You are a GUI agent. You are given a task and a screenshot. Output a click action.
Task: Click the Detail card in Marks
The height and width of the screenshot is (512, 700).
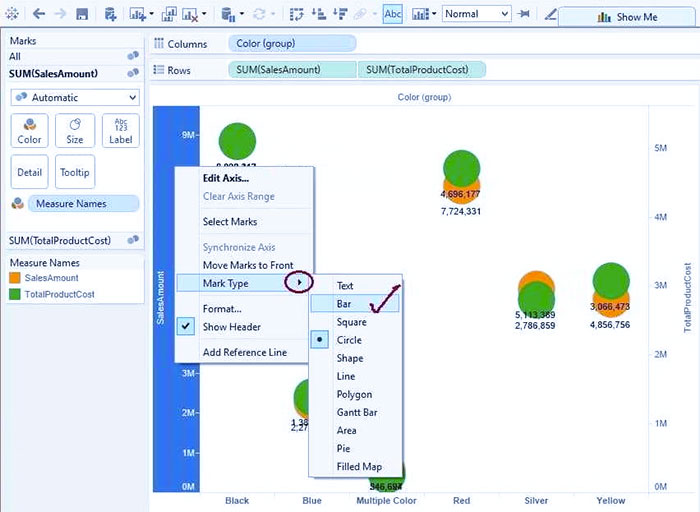tap(29, 172)
